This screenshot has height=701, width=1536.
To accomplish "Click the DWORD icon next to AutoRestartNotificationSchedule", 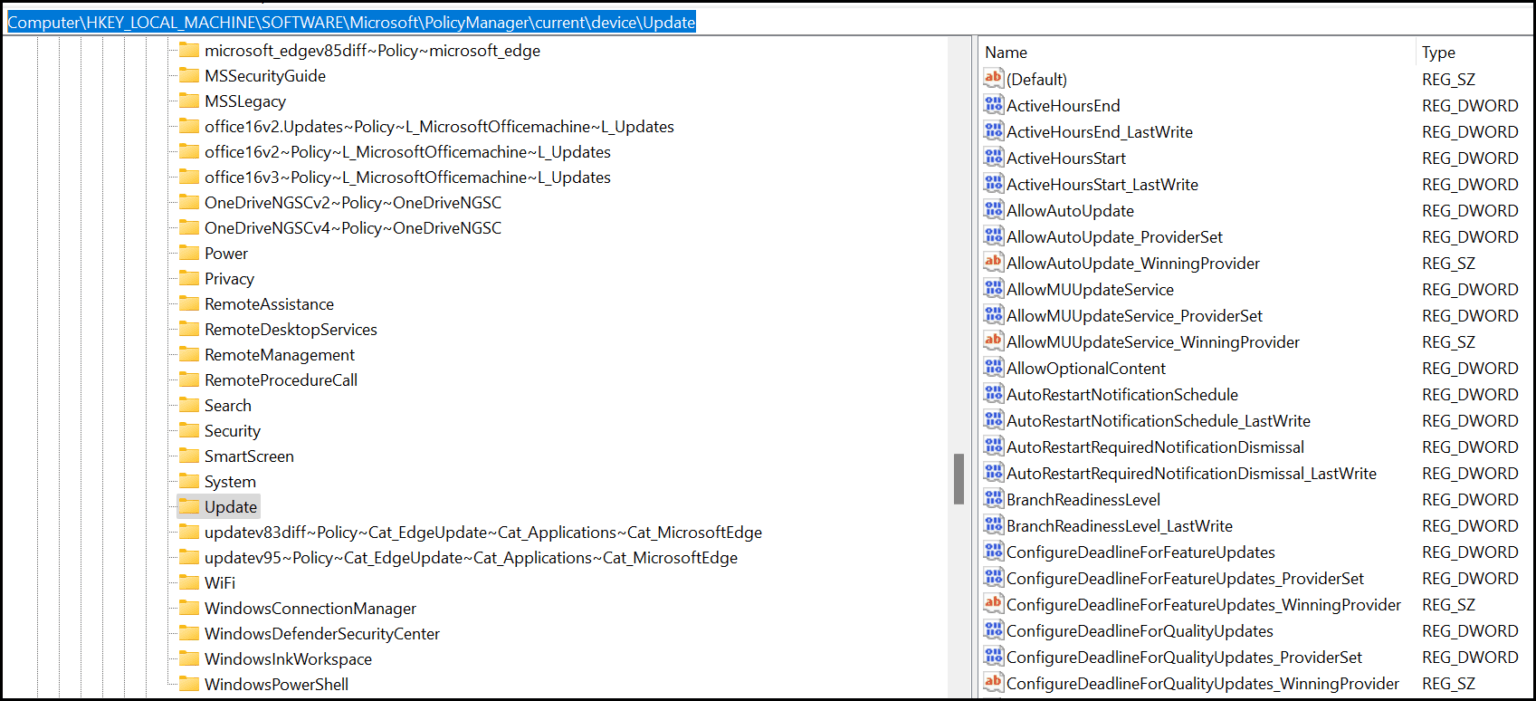I will tap(993, 394).
